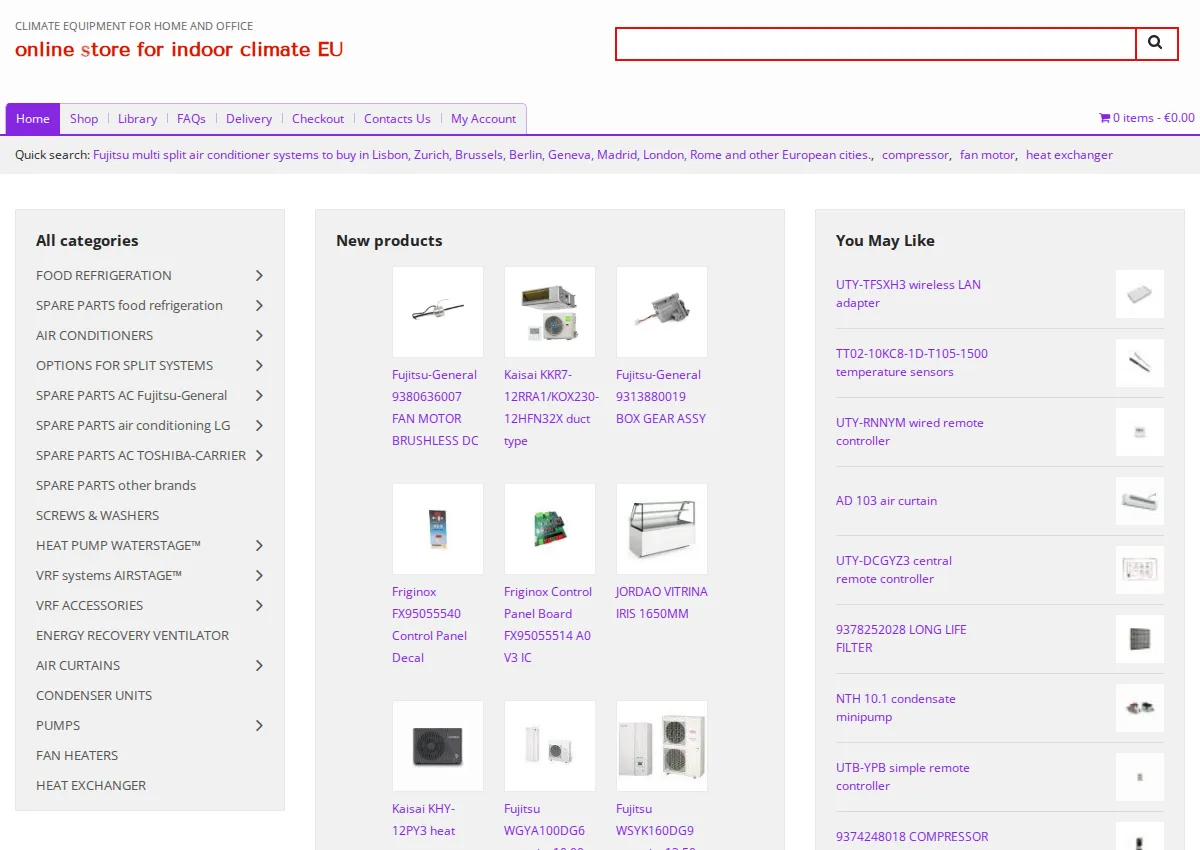Click the UTY-DCGYZ3 central remote controller thumbnail
This screenshot has height=850, width=1200.
pyautogui.click(x=1140, y=570)
